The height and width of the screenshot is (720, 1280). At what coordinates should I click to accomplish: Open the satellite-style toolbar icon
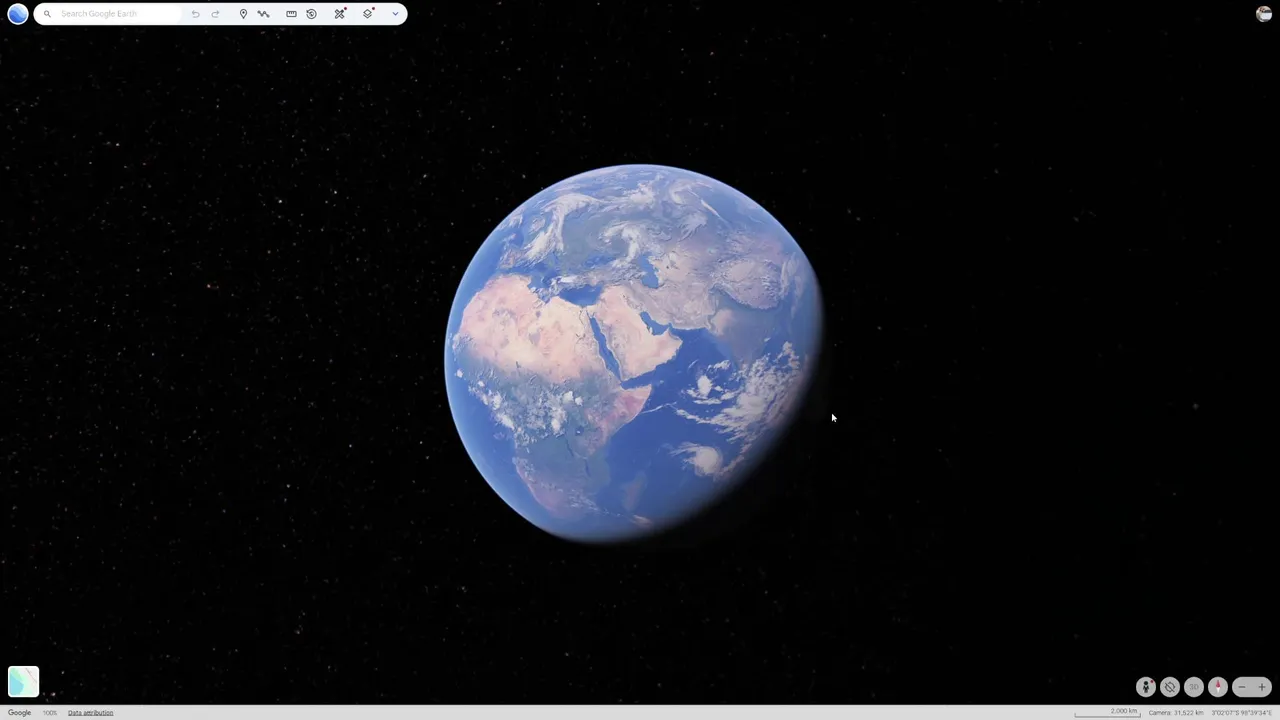tap(340, 14)
